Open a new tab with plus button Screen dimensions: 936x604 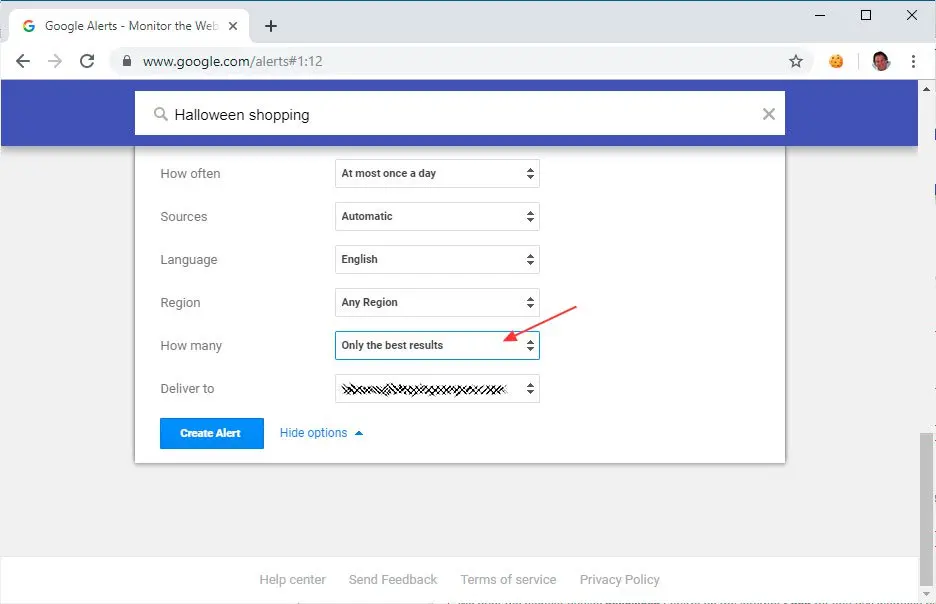(x=271, y=26)
